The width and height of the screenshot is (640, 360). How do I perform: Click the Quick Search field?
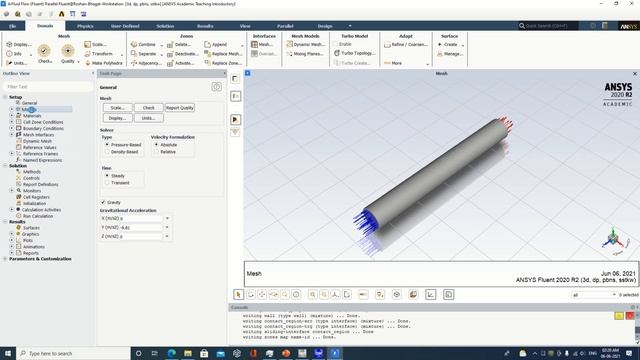click(548, 26)
